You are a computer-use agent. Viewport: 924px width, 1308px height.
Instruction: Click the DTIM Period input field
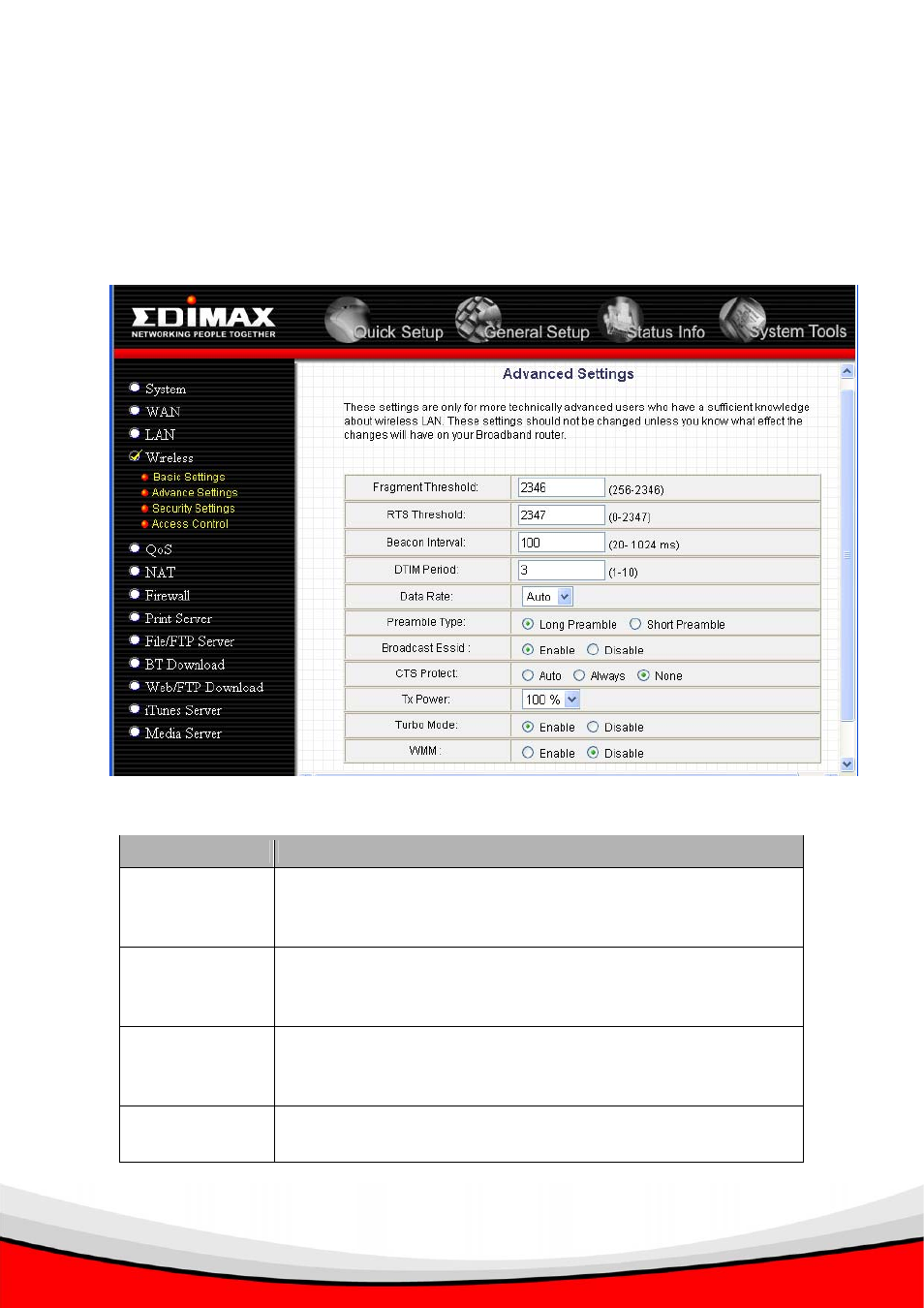[x=562, y=570]
